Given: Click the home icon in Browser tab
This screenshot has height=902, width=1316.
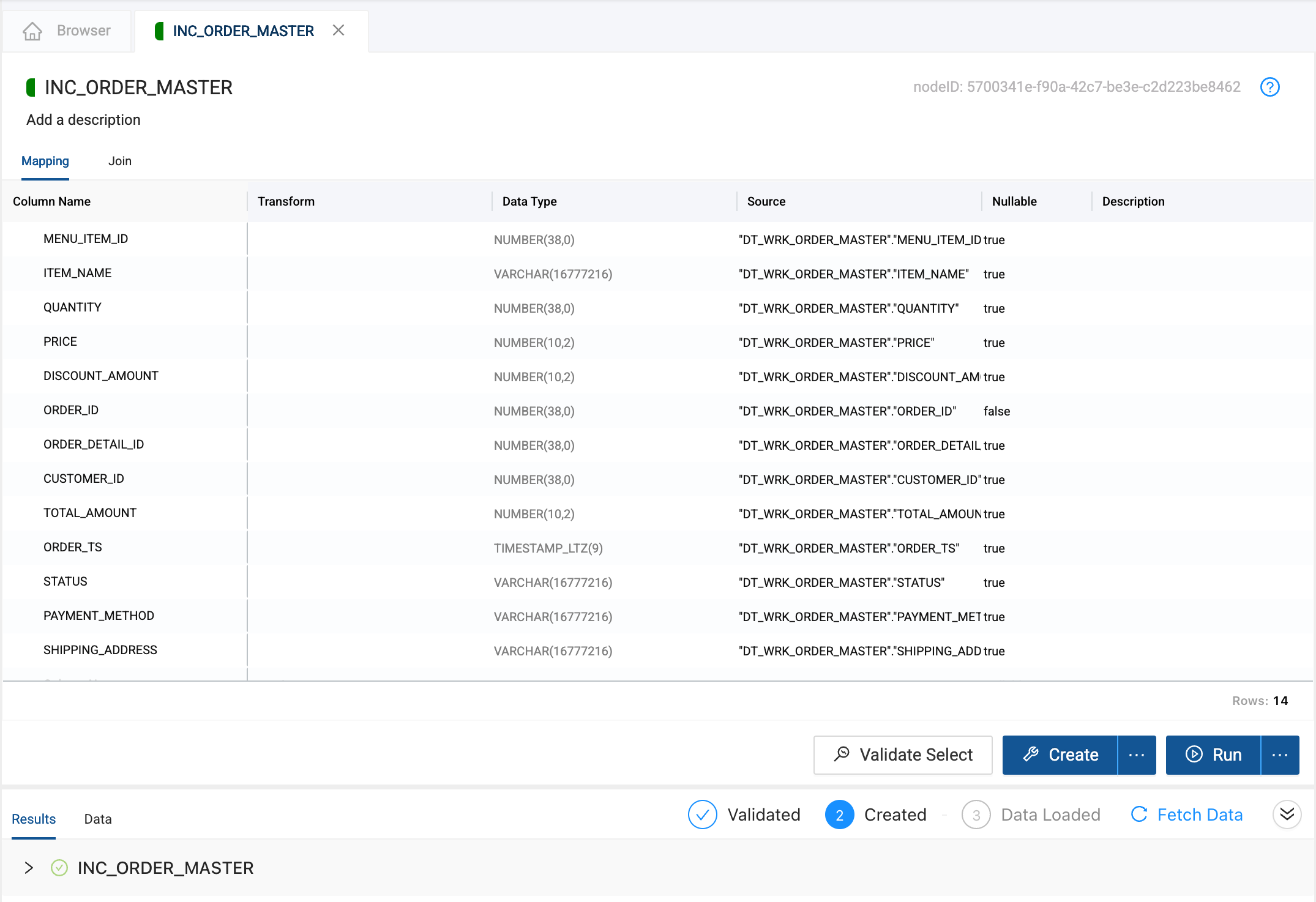Looking at the screenshot, I should [32, 31].
